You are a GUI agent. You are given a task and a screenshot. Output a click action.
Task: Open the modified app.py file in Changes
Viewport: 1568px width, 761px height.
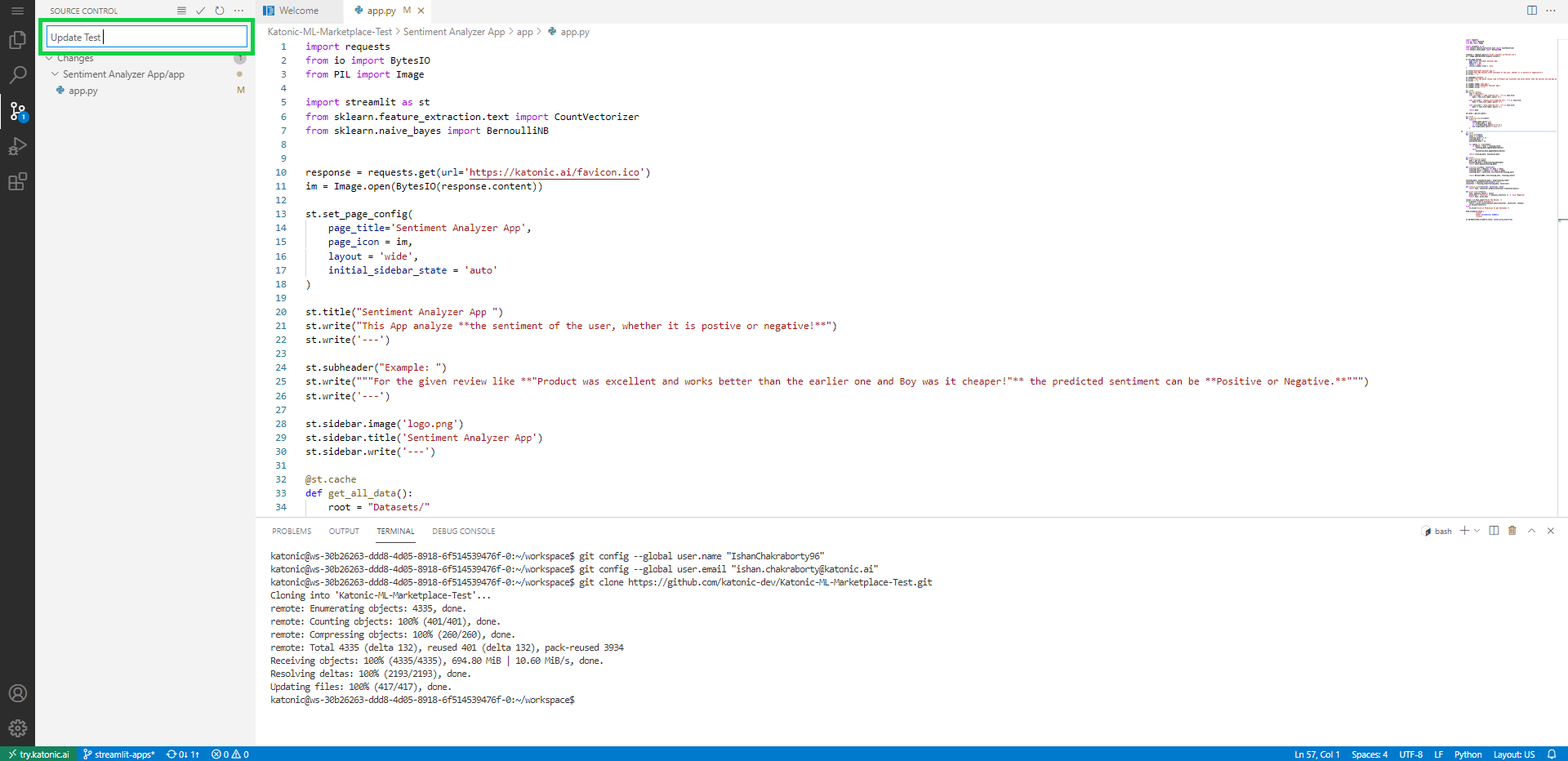[x=83, y=91]
